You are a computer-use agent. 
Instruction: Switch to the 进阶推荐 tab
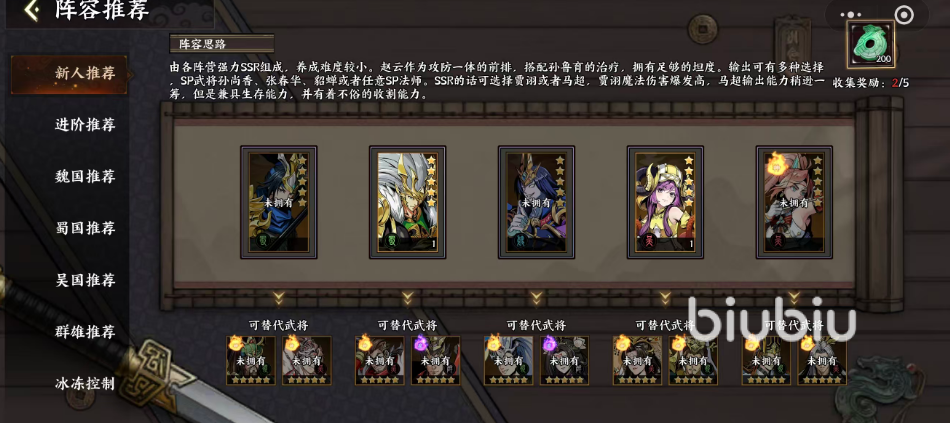tap(85, 125)
